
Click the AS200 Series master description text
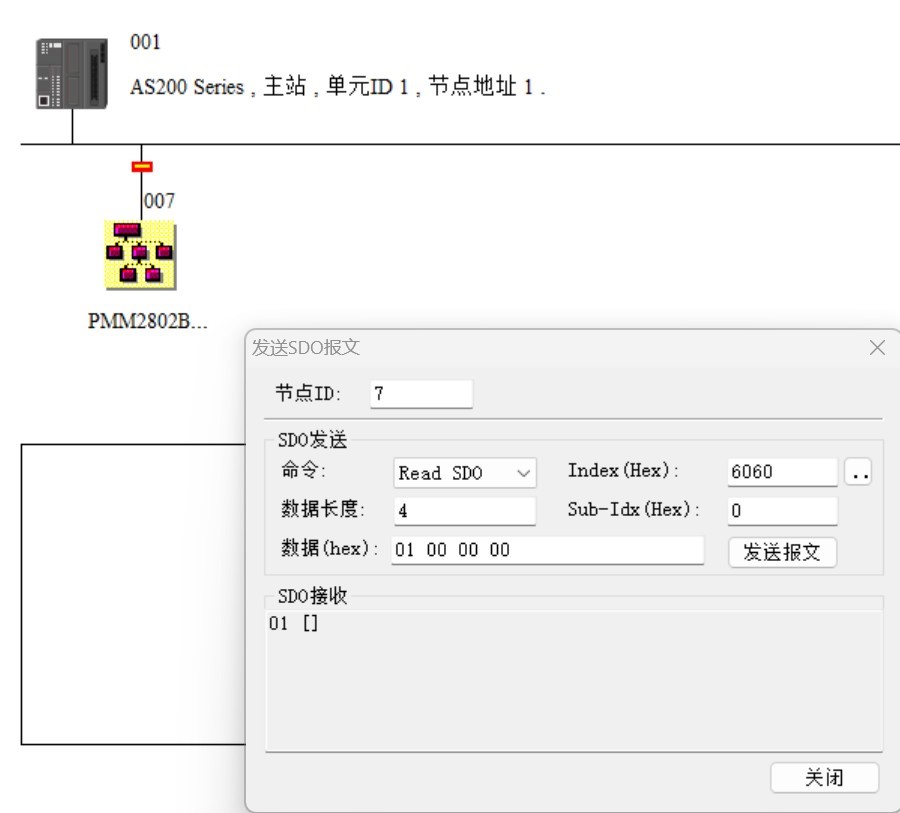point(338,87)
